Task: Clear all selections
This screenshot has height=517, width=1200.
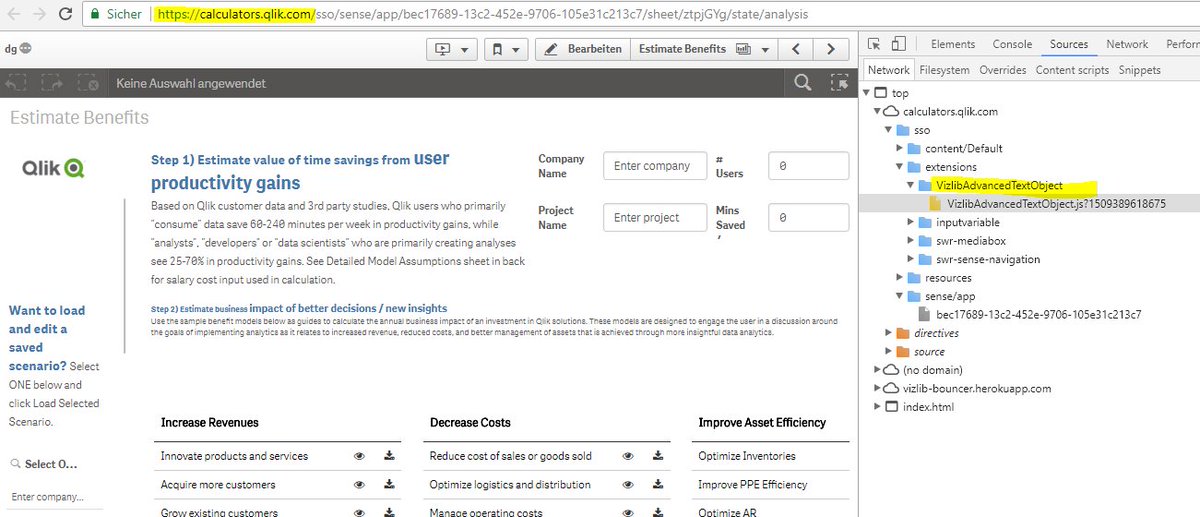Action: pyautogui.click(x=87, y=84)
